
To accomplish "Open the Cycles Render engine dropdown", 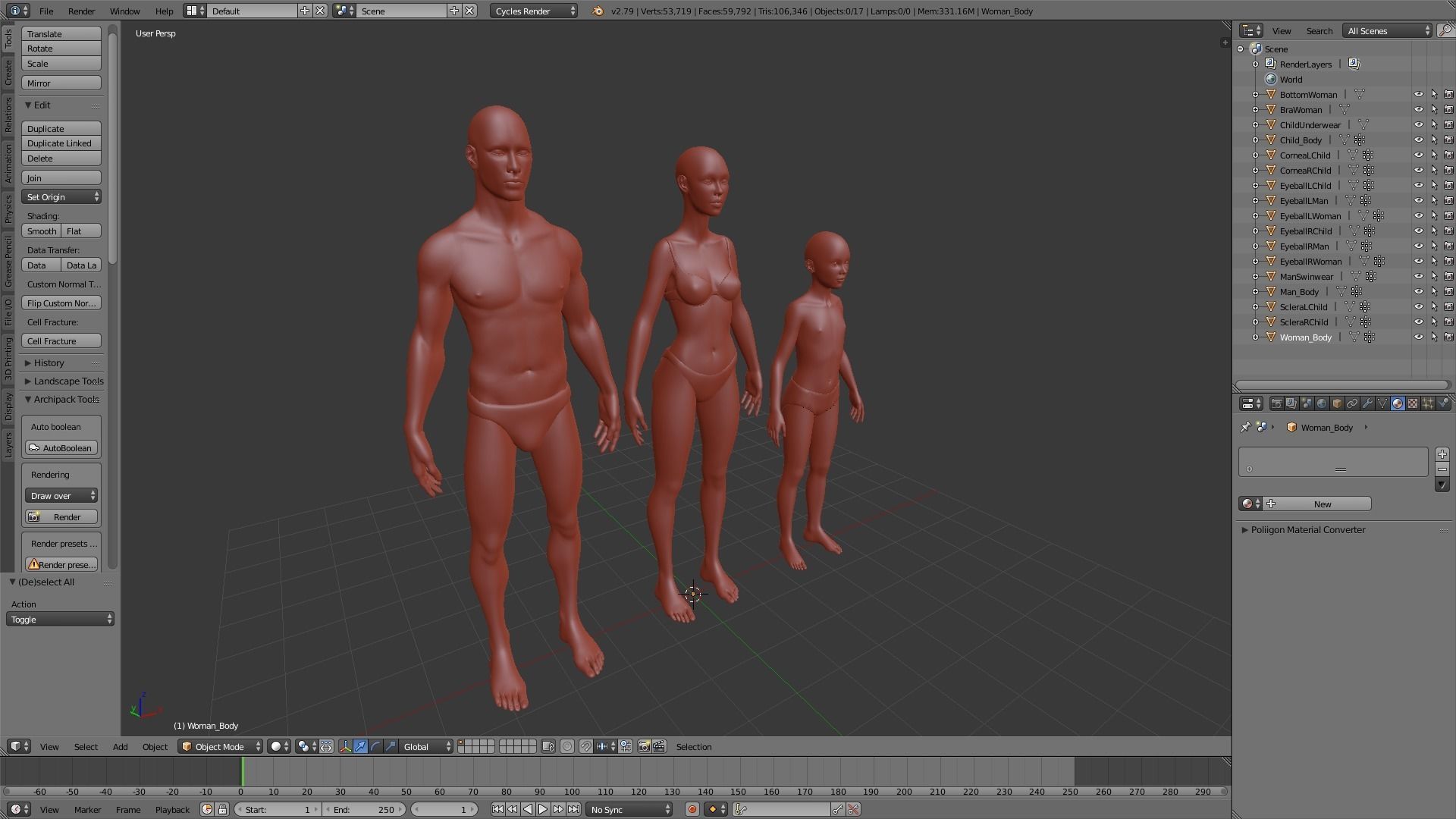I will [534, 11].
